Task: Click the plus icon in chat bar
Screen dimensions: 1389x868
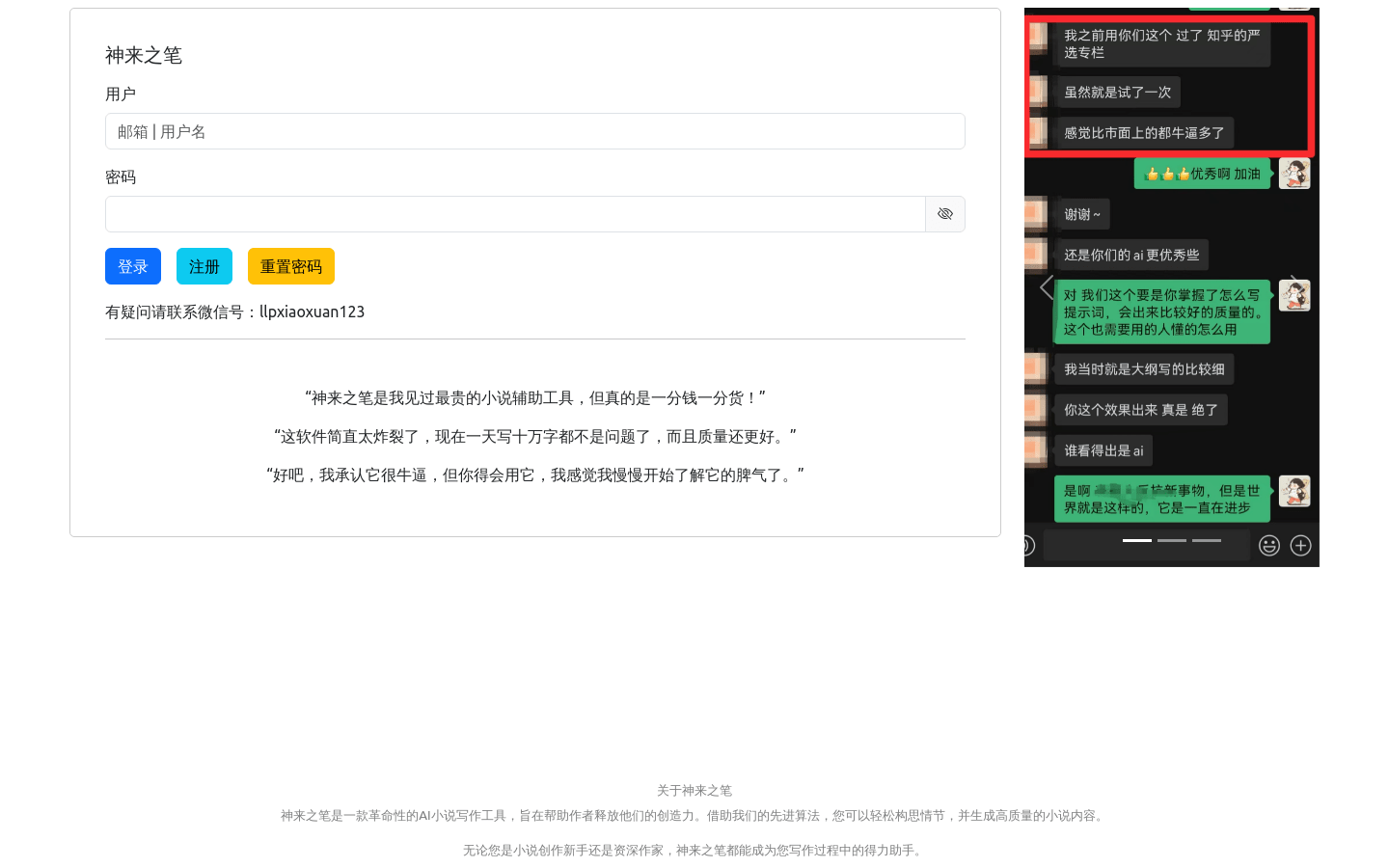Action: [x=1300, y=546]
